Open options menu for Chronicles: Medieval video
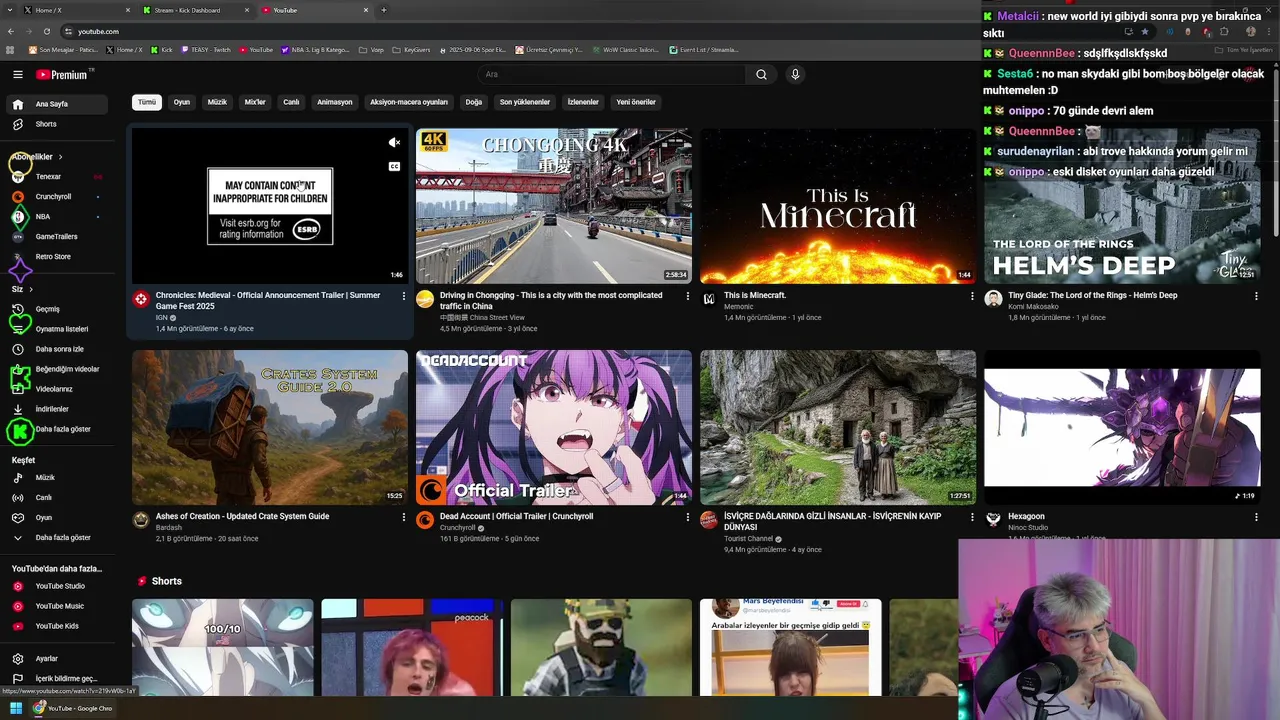 pos(404,296)
